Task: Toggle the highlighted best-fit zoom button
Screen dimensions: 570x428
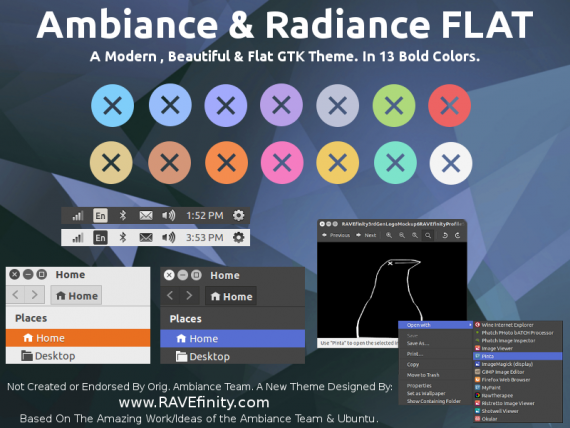Action: click(428, 235)
